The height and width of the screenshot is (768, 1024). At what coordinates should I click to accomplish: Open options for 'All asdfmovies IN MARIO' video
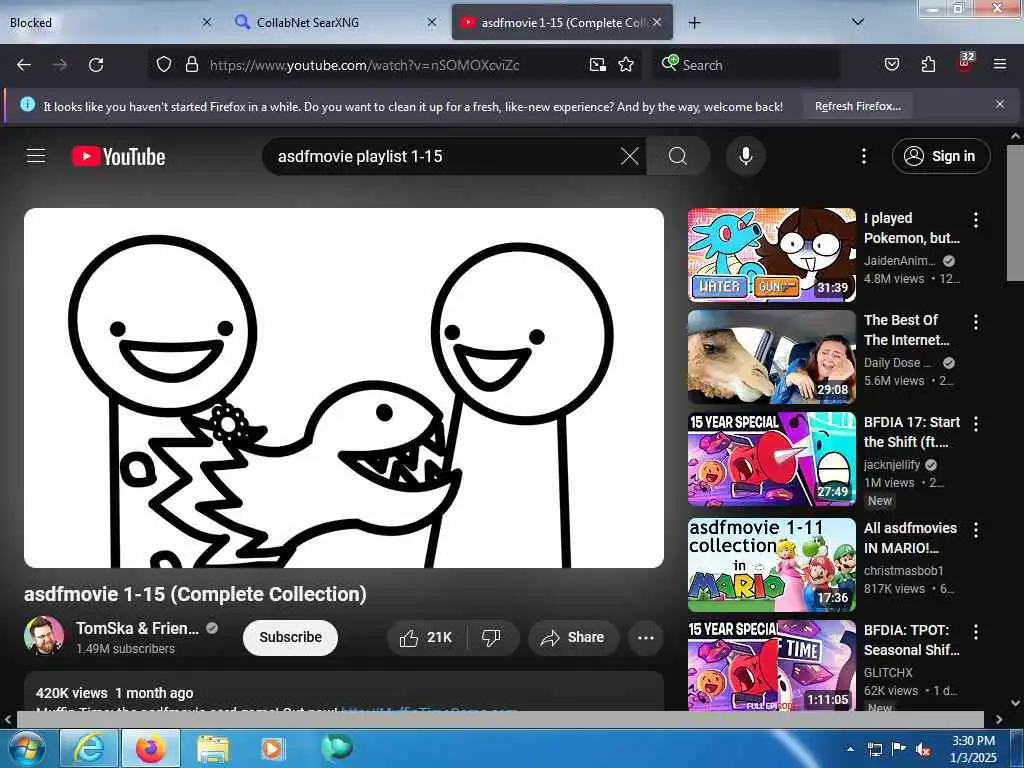point(976,530)
